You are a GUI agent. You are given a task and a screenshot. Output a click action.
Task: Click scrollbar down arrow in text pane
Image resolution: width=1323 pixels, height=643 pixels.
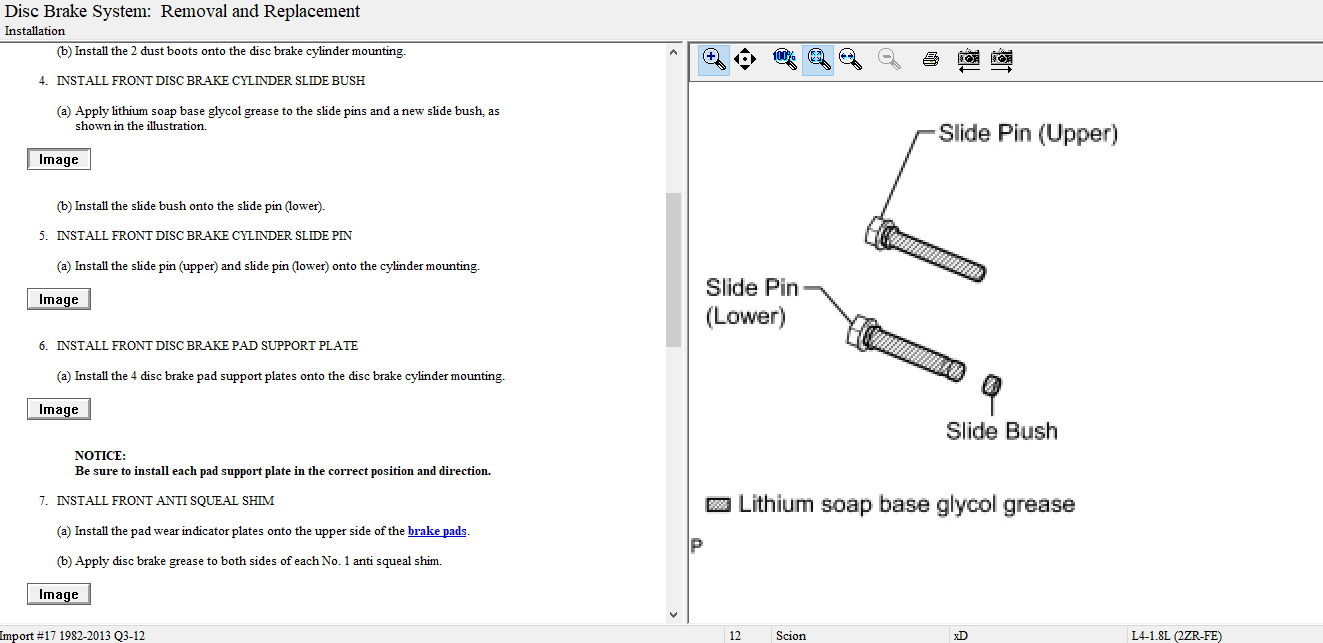[x=673, y=614]
